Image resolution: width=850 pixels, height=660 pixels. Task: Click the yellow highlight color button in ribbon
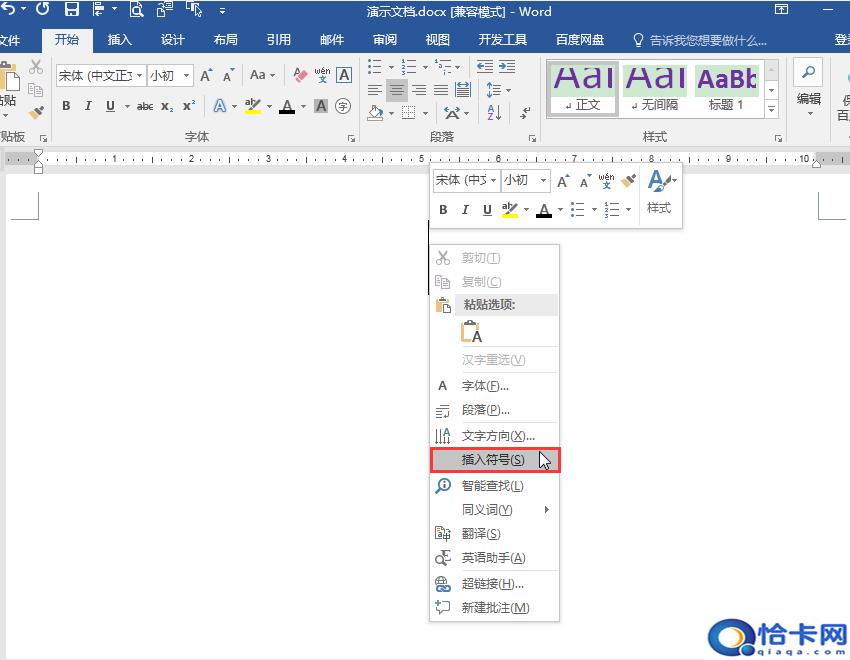pos(252,106)
